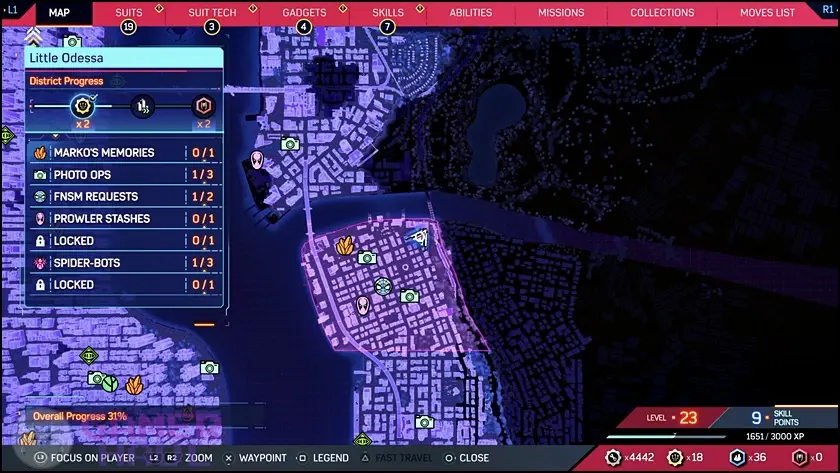The image size is (840, 473).
Task: Select the Spider-Bots row
Action: [124, 262]
